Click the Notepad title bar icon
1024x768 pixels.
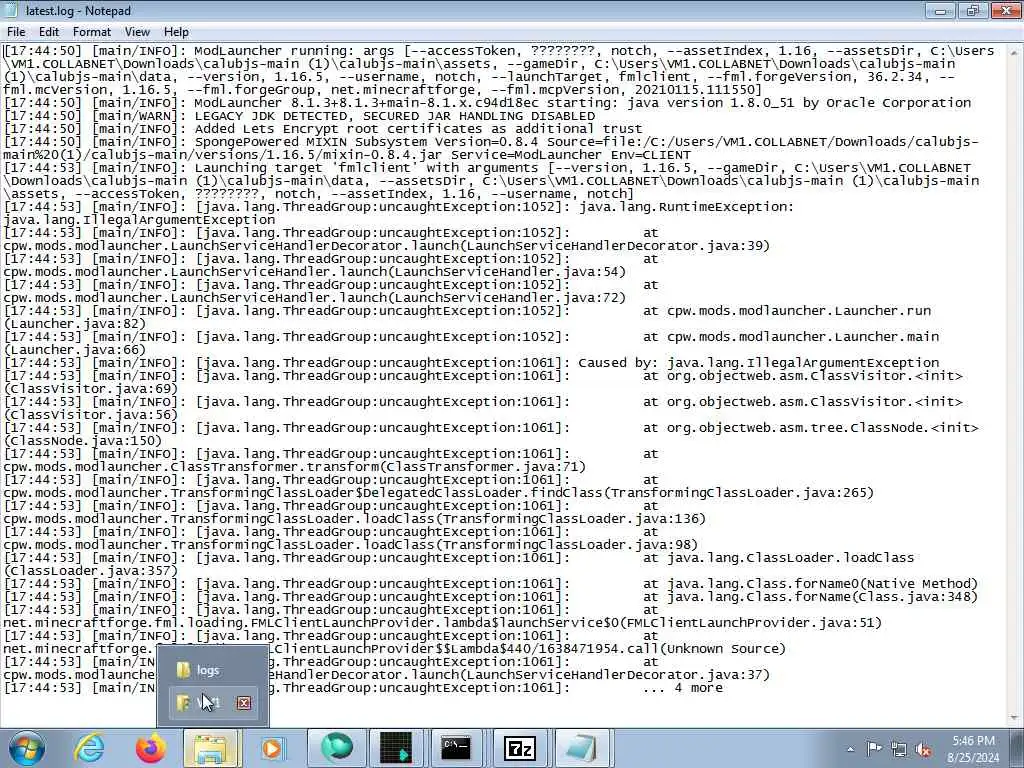pos(10,10)
